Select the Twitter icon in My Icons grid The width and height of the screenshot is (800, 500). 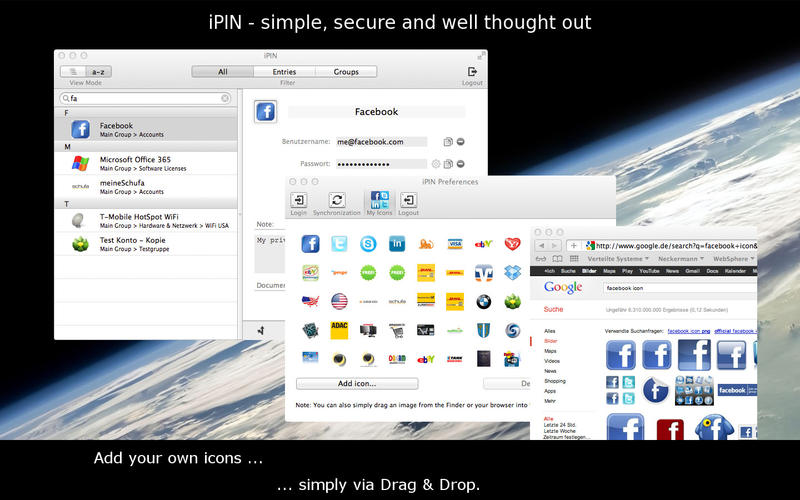click(339, 244)
